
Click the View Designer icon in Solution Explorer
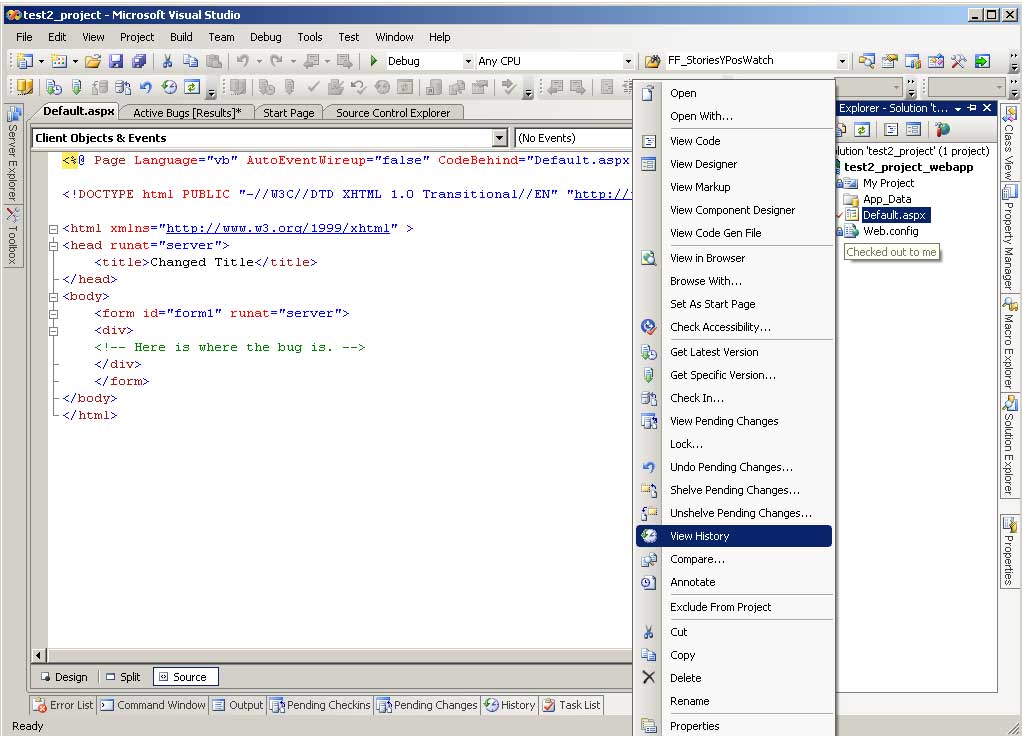tap(913, 130)
